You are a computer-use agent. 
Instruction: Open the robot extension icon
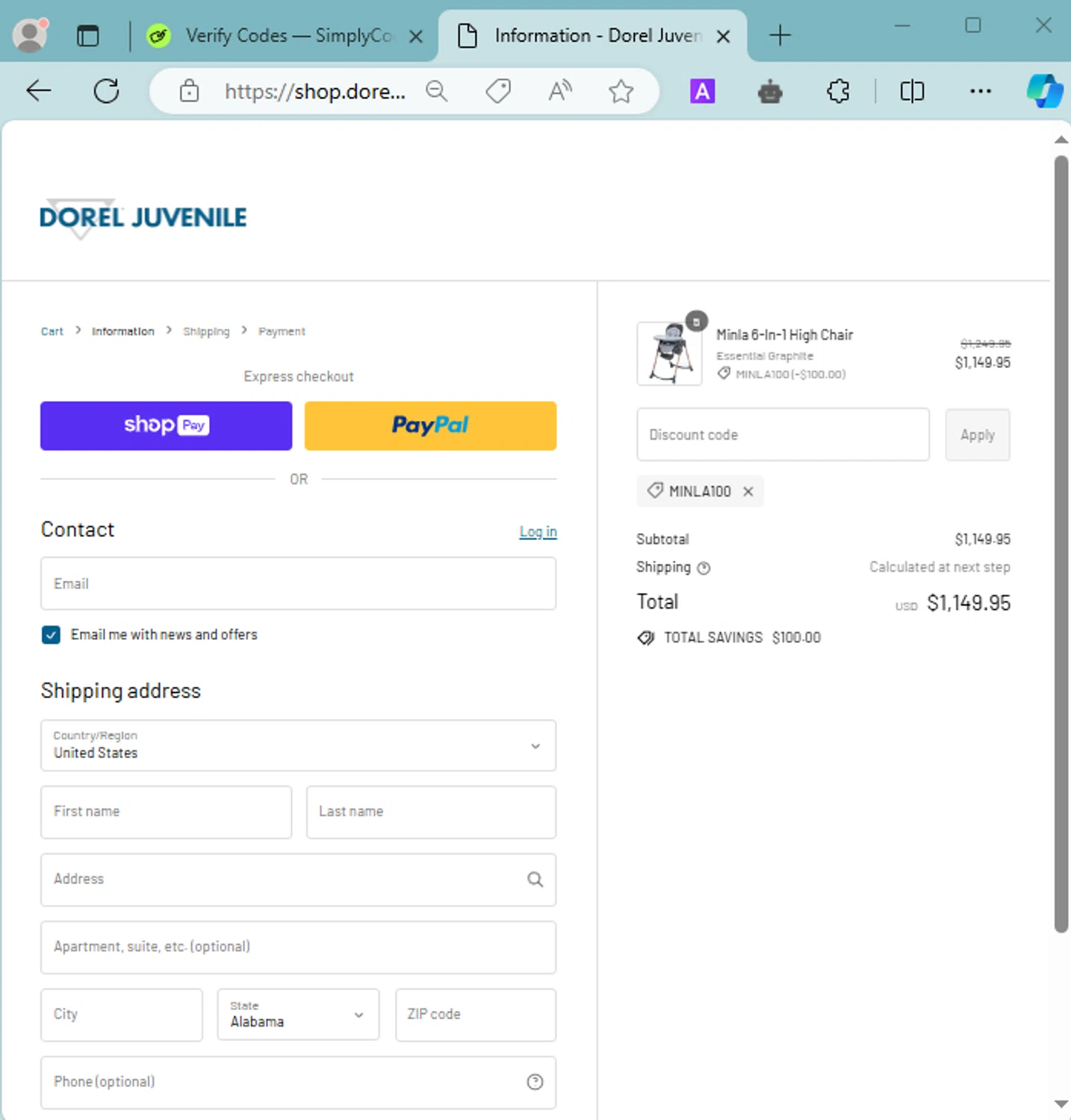click(770, 91)
